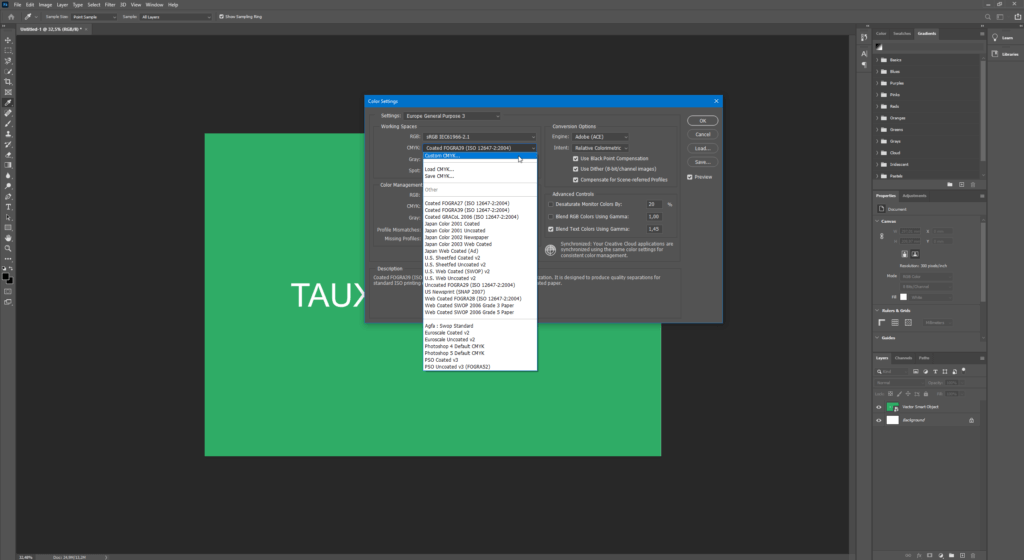Select the Brush tool

click(x=8, y=124)
